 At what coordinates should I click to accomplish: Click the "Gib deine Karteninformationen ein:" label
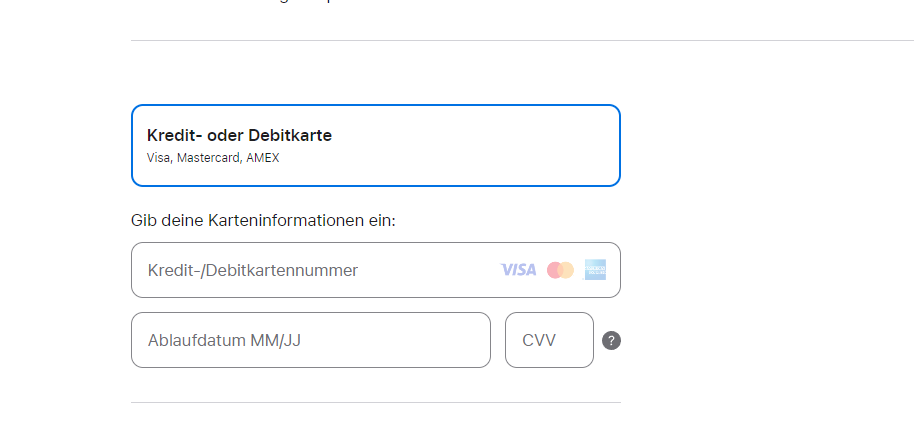263,220
